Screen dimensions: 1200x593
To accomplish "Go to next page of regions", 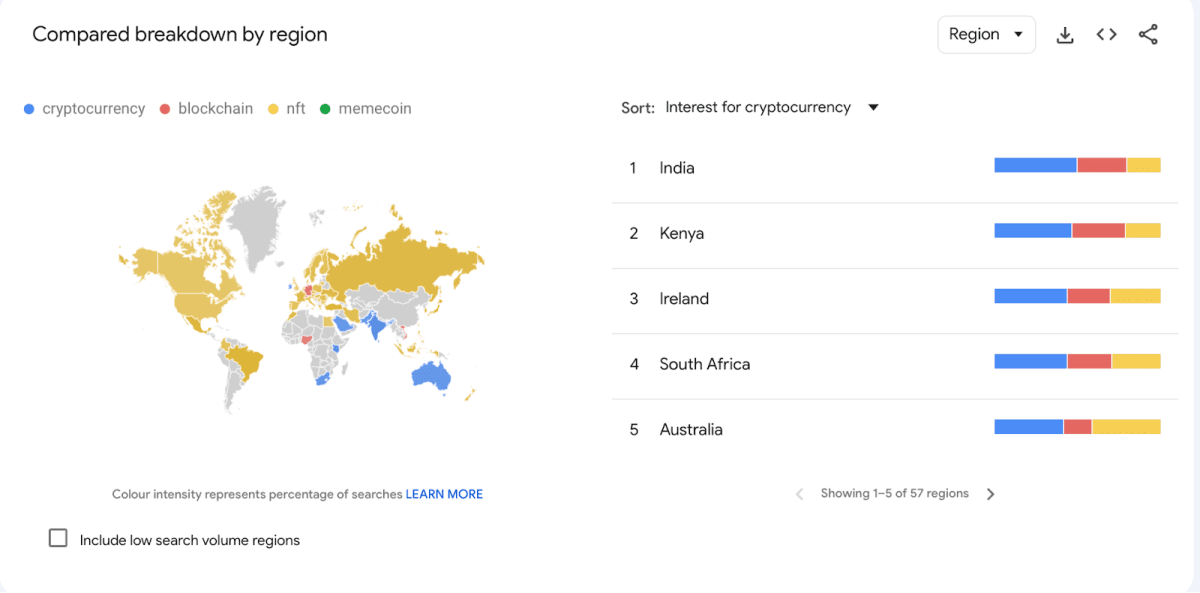I will [990, 494].
